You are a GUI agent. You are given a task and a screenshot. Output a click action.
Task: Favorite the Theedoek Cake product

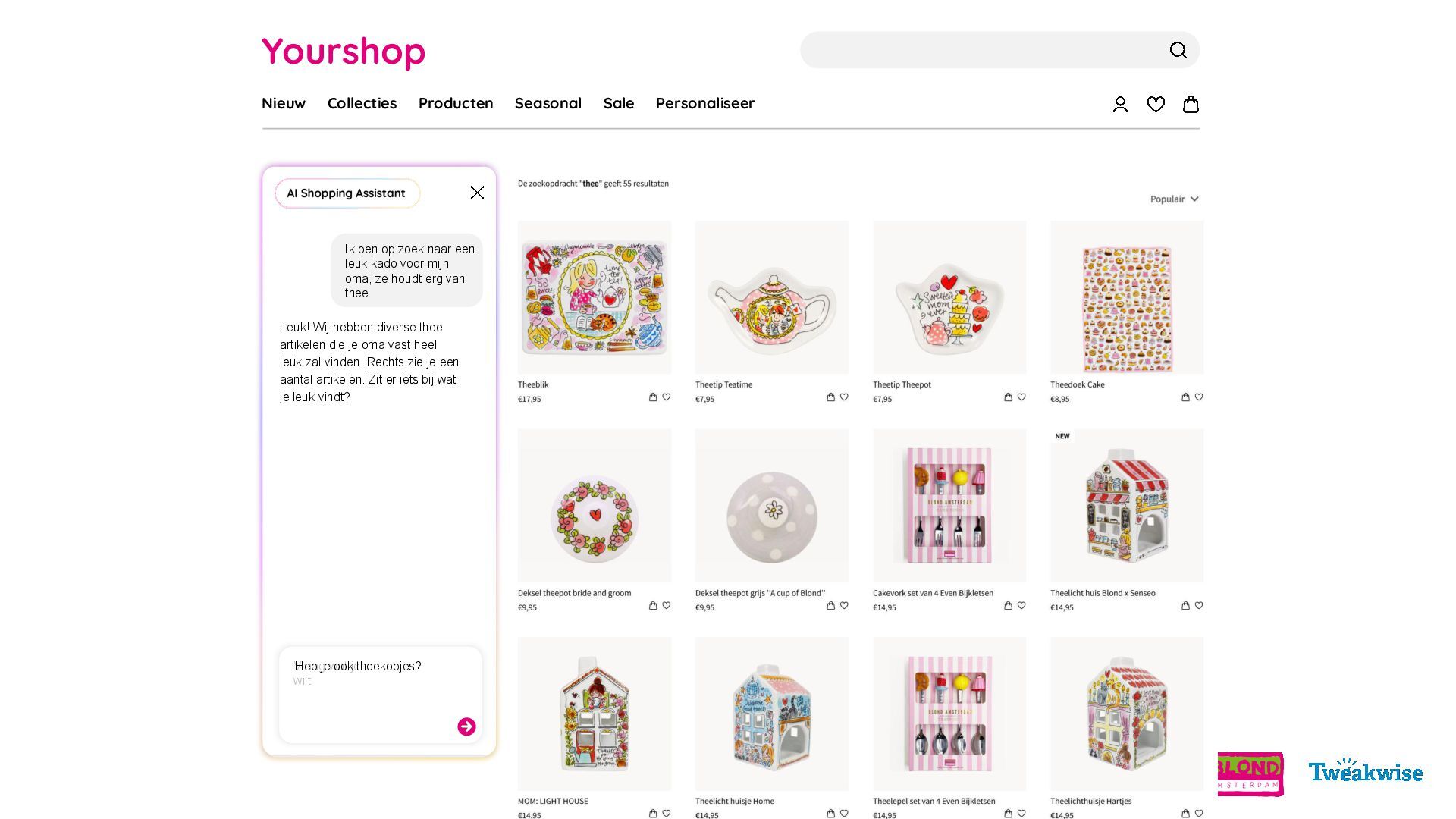tap(1199, 397)
